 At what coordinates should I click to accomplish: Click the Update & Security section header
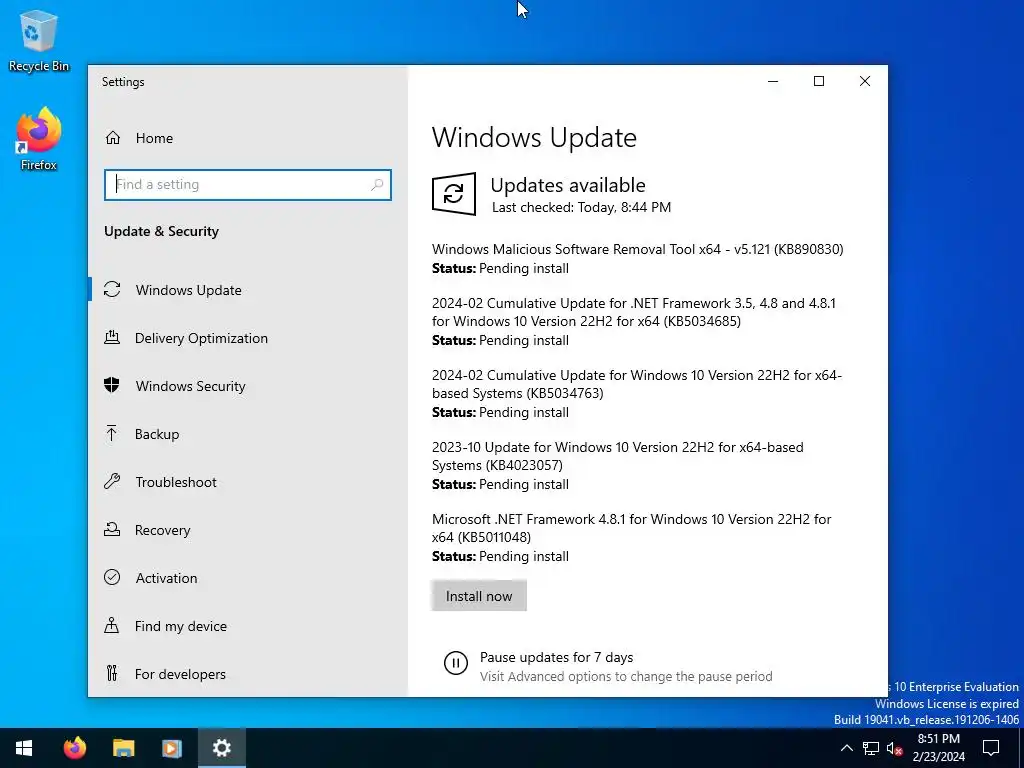tap(161, 231)
